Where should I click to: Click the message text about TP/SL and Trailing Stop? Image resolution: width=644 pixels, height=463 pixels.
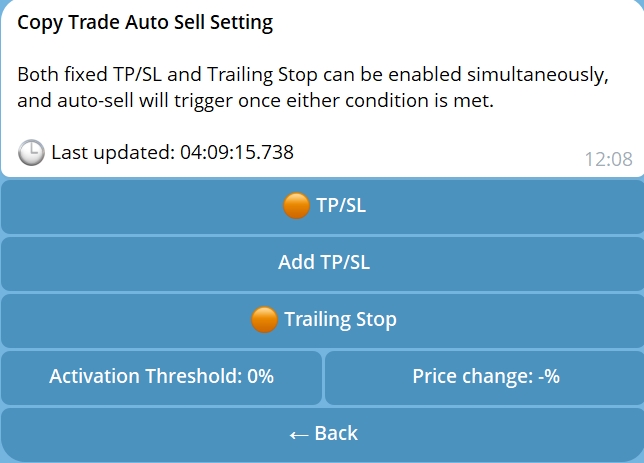click(313, 88)
